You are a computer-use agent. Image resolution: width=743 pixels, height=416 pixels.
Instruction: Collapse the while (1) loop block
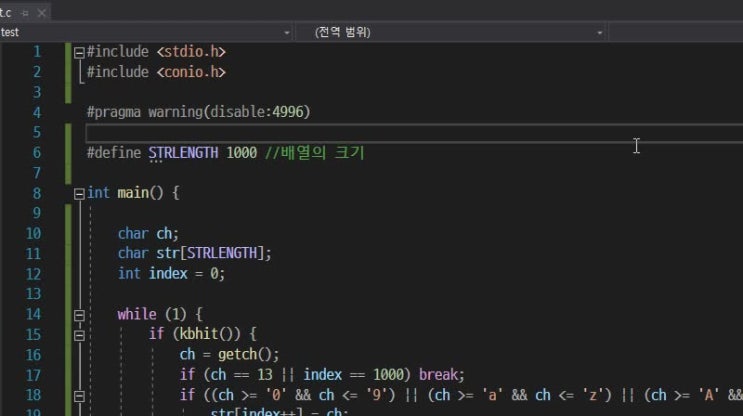79,315
